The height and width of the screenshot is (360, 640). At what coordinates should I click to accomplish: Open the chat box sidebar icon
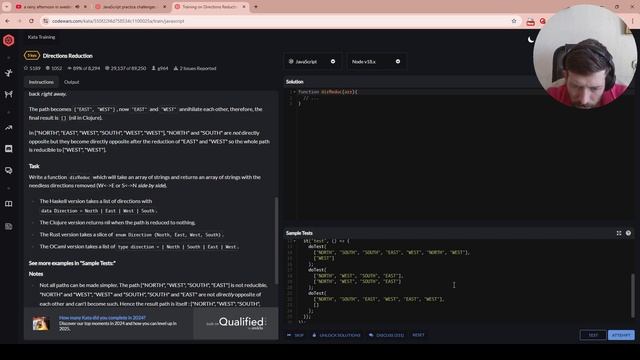coord(9,149)
